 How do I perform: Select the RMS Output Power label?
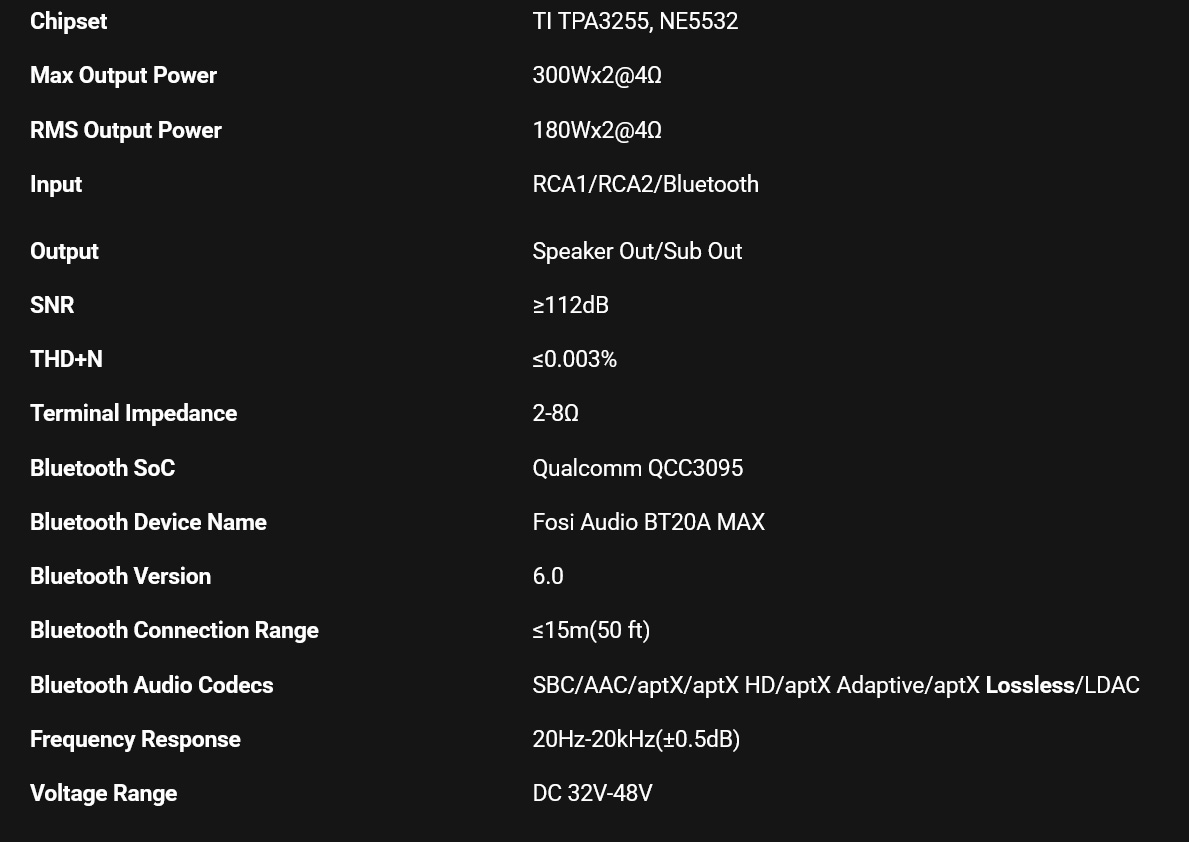coord(125,130)
